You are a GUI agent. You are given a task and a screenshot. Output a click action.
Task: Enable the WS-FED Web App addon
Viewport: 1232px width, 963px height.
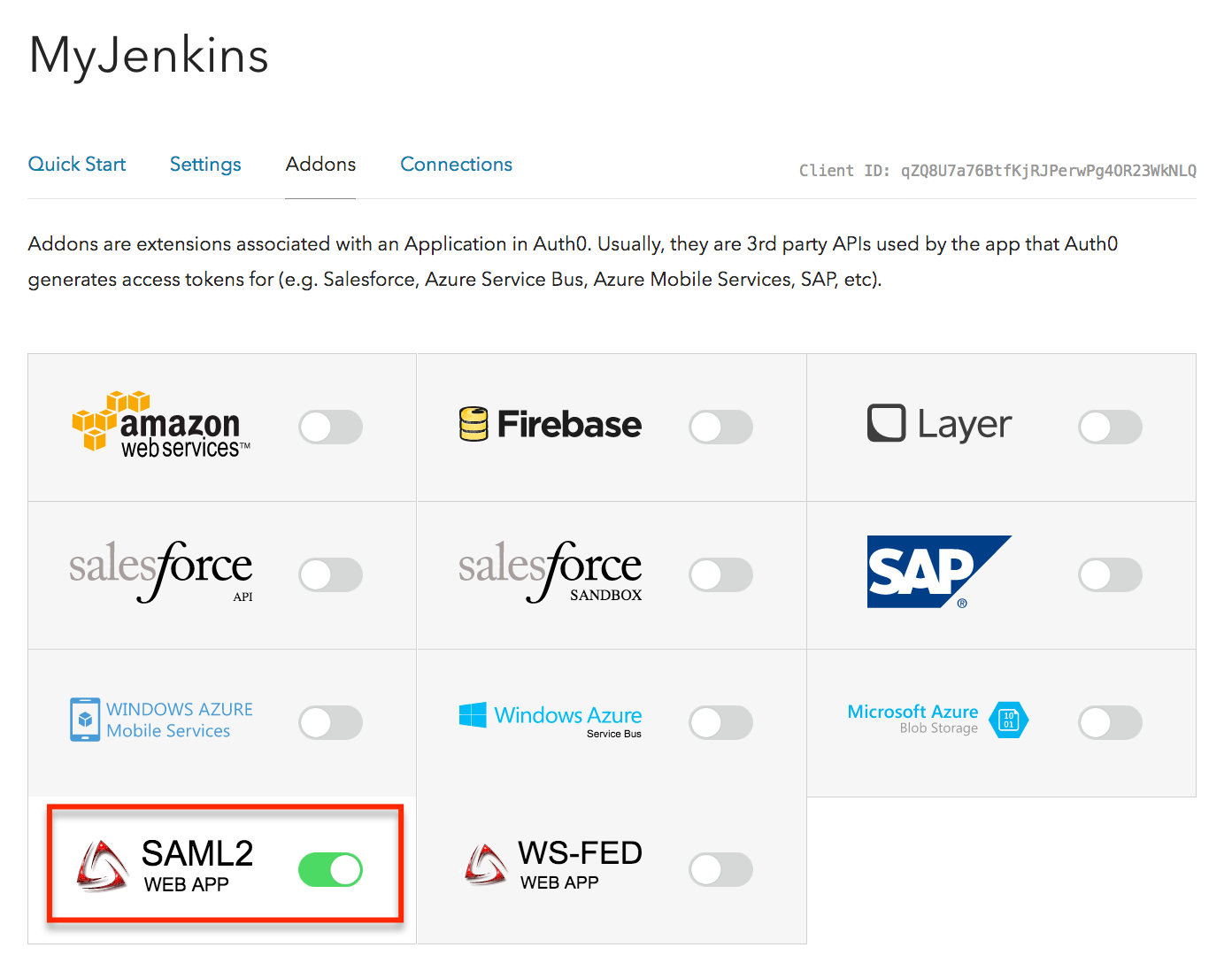click(720, 869)
